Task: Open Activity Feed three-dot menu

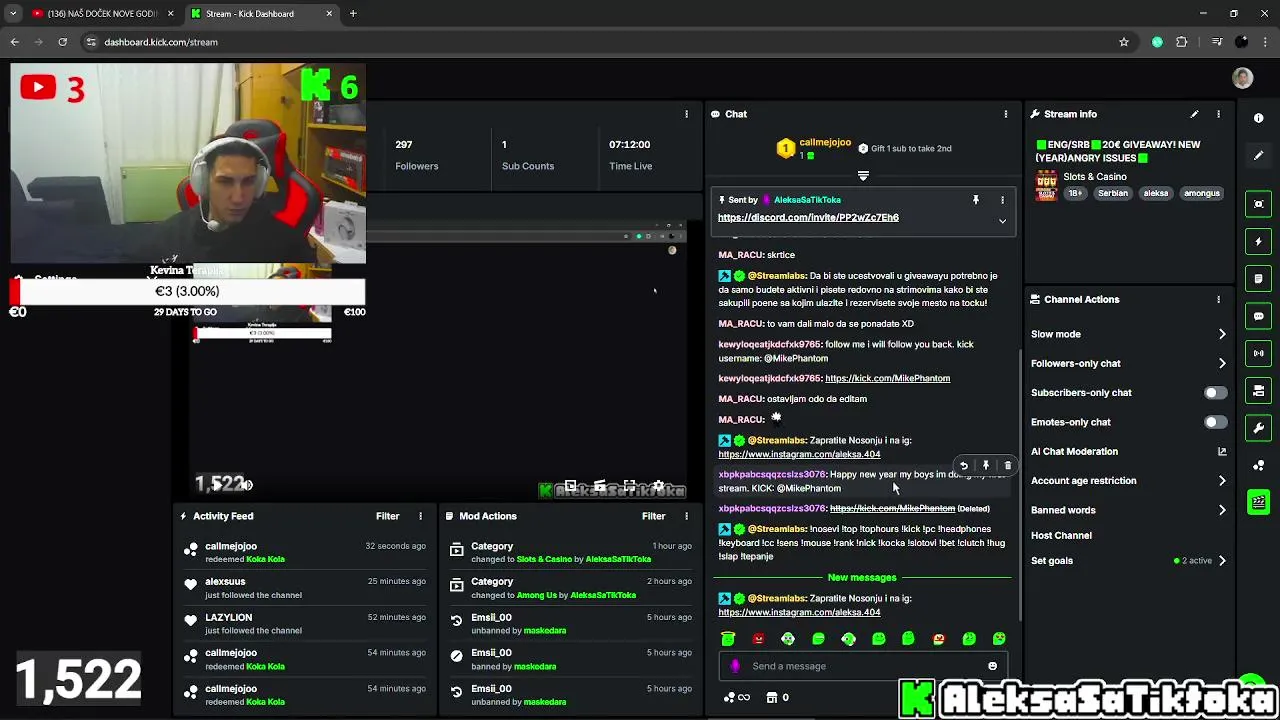Action: click(x=420, y=516)
